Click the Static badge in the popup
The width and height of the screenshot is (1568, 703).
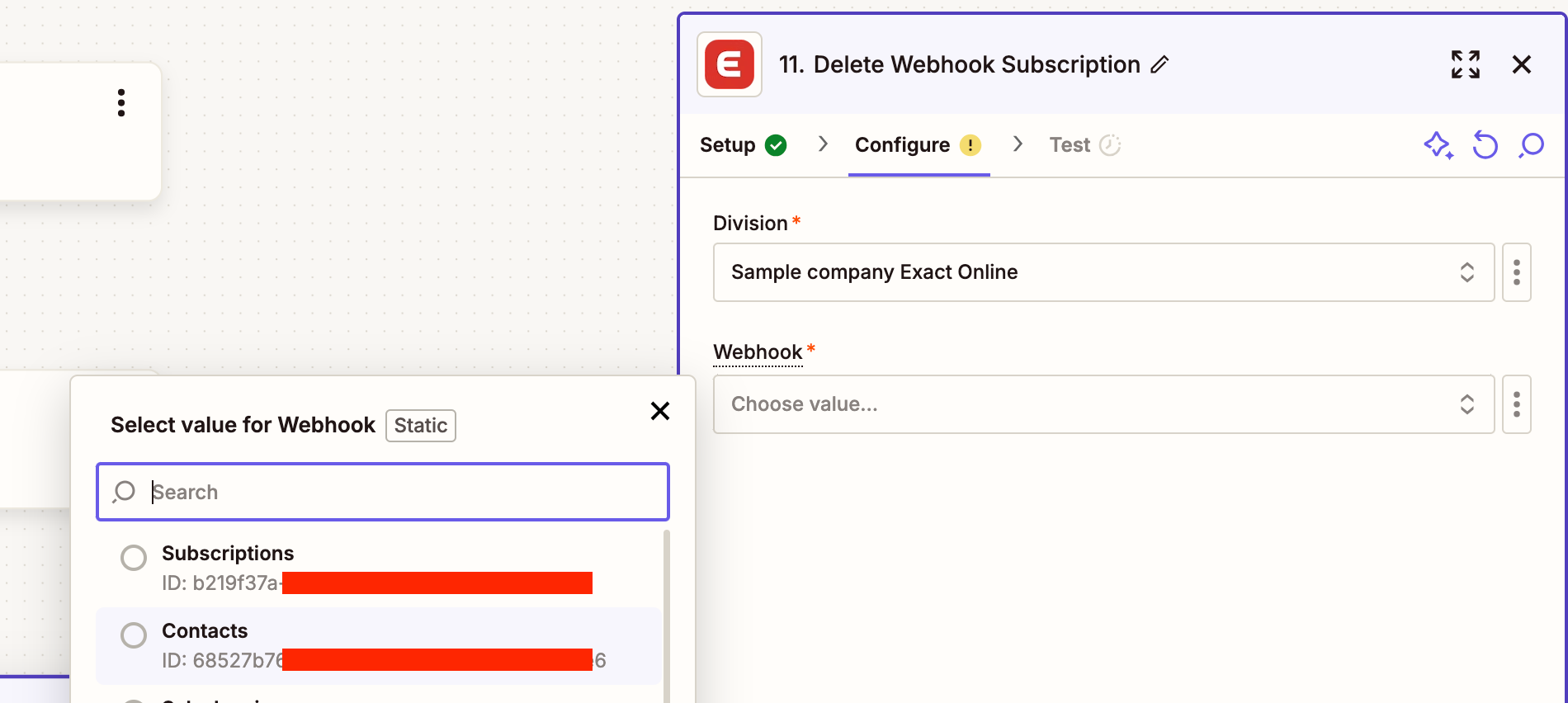click(x=421, y=426)
